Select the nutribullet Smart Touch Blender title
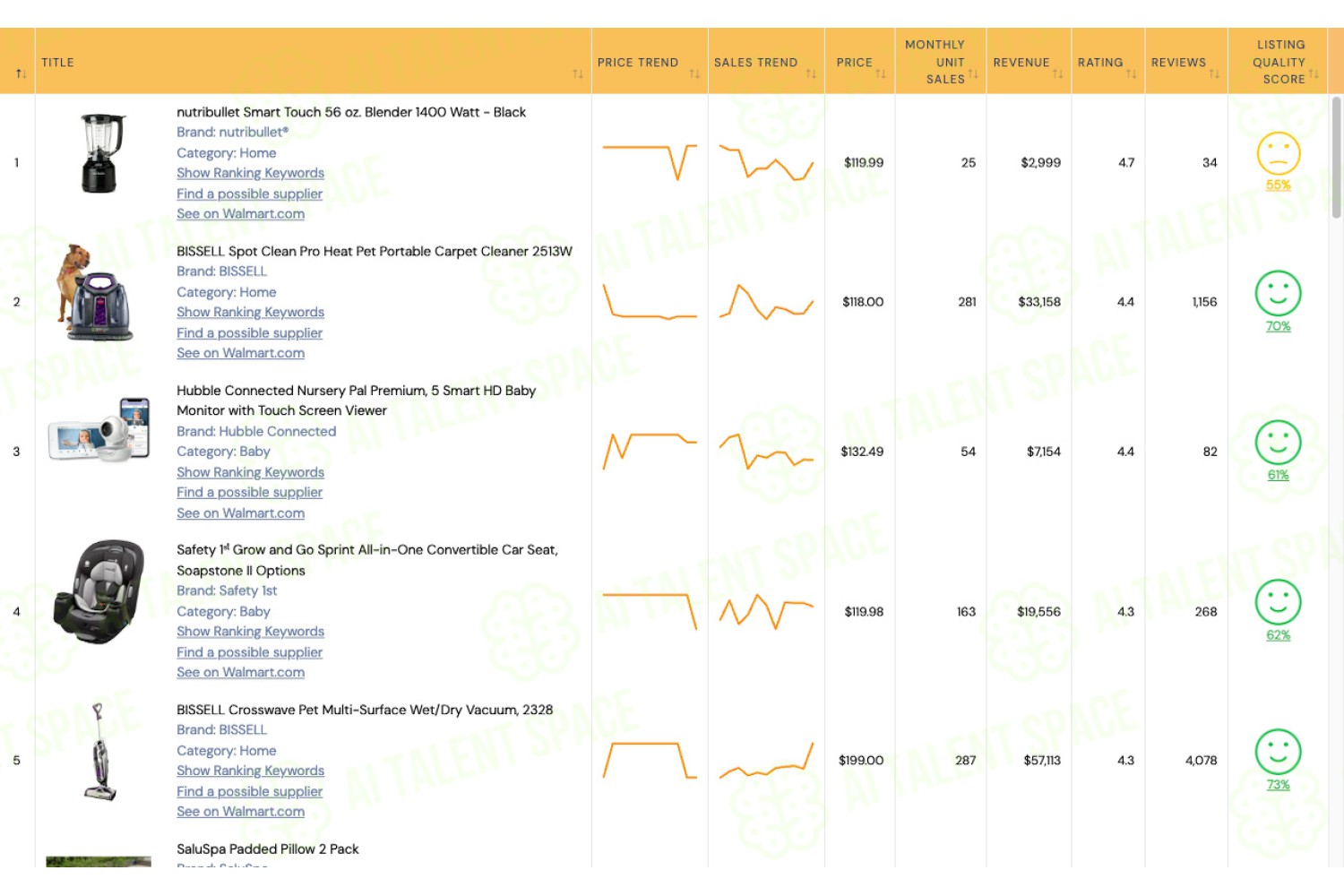Image resolution: width=1344 pixels, height=896 pixels. [x=351, y=112]
